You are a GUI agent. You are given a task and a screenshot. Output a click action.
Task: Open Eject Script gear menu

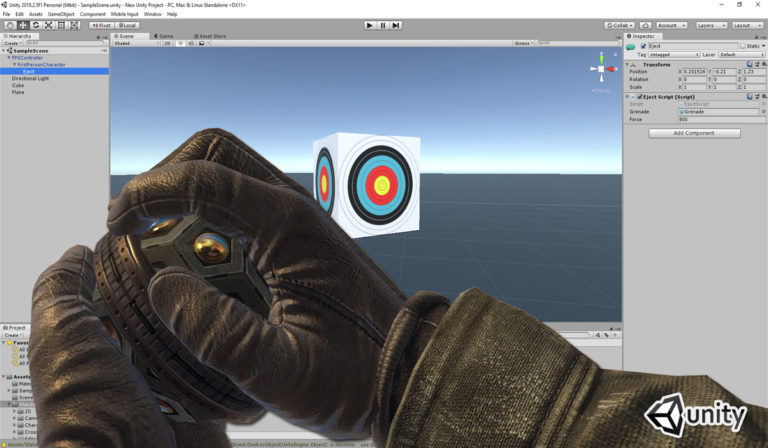coord(764,96)
